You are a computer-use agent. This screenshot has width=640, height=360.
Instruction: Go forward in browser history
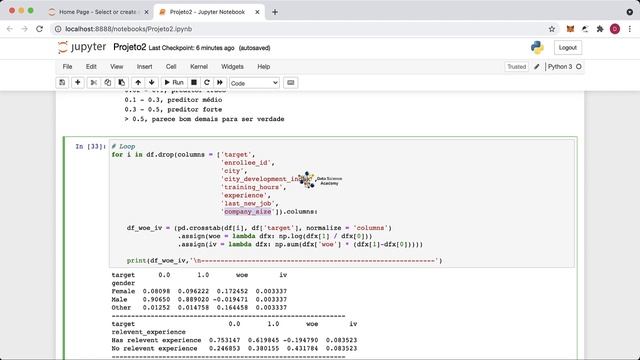[24, 29]
